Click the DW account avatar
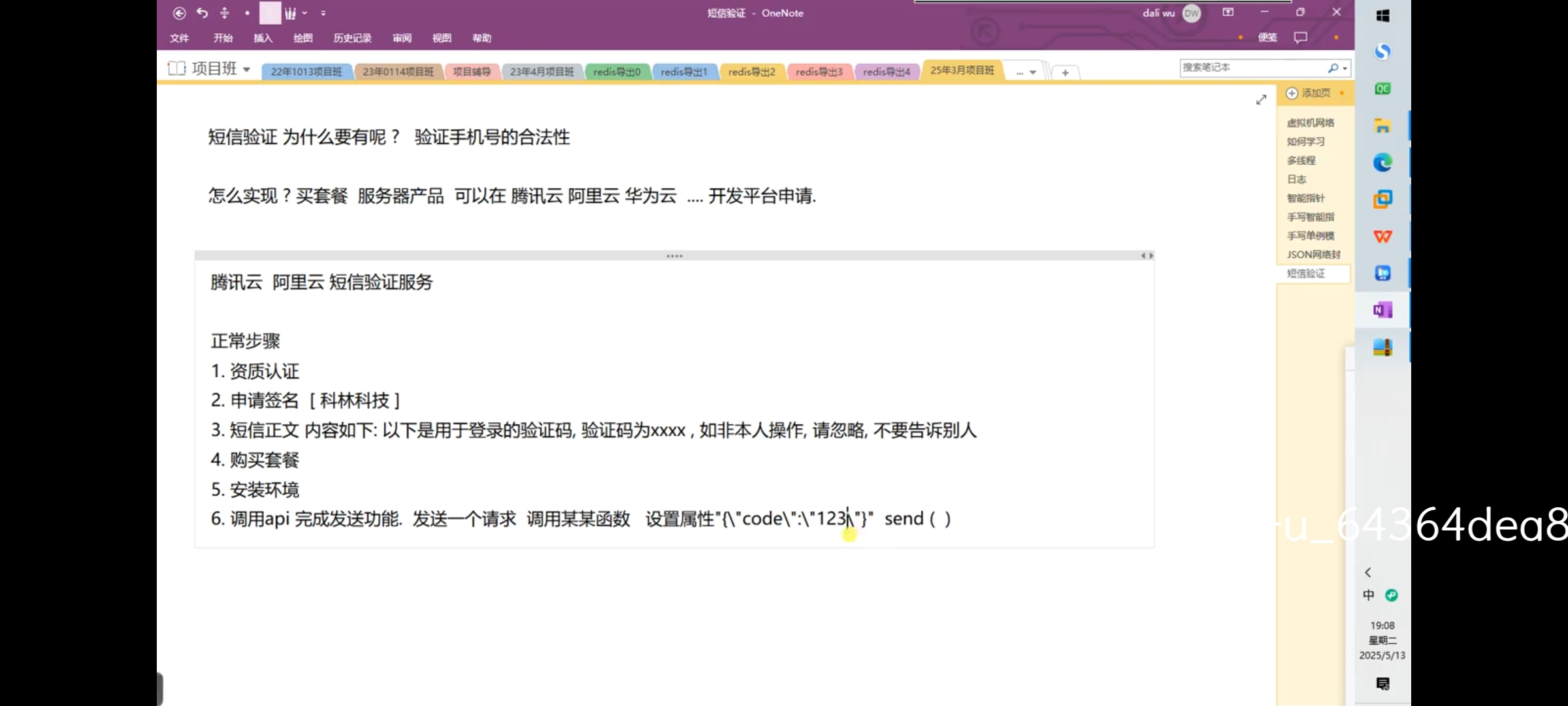1568x706 pixels. point(1192,13)
